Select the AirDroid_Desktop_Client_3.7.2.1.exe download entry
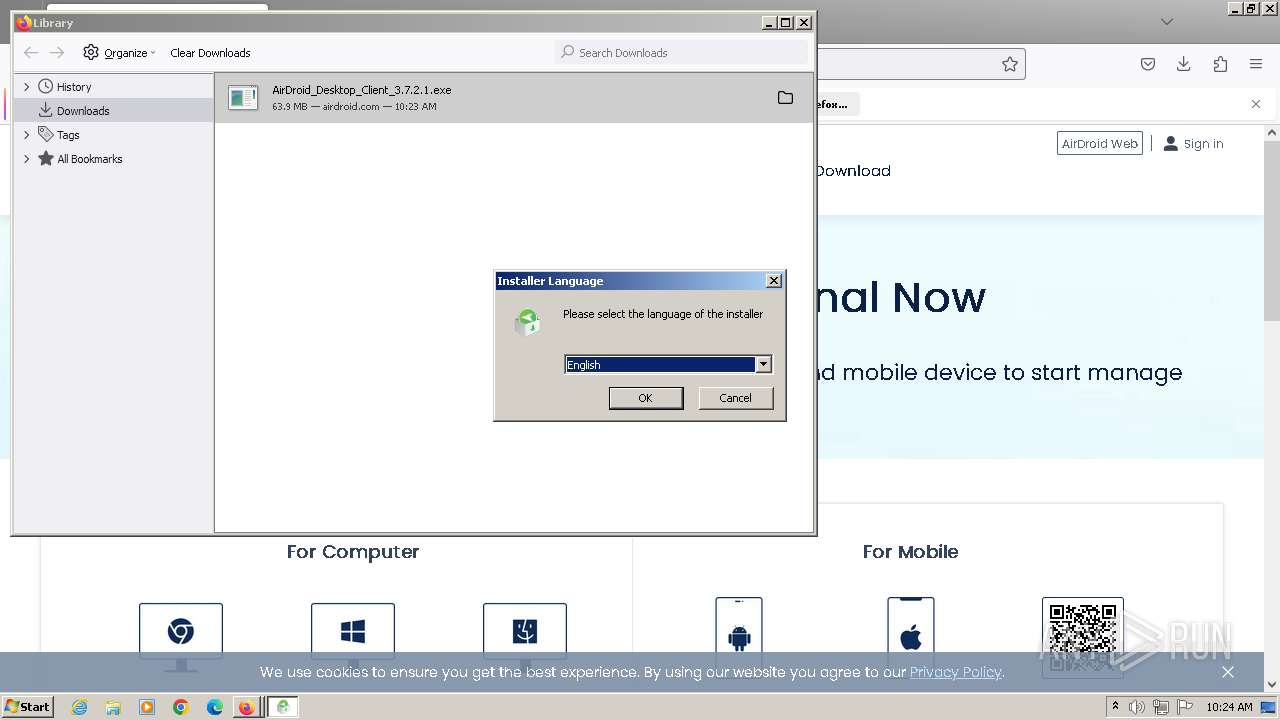The image size is (1280, 720). 514,98
